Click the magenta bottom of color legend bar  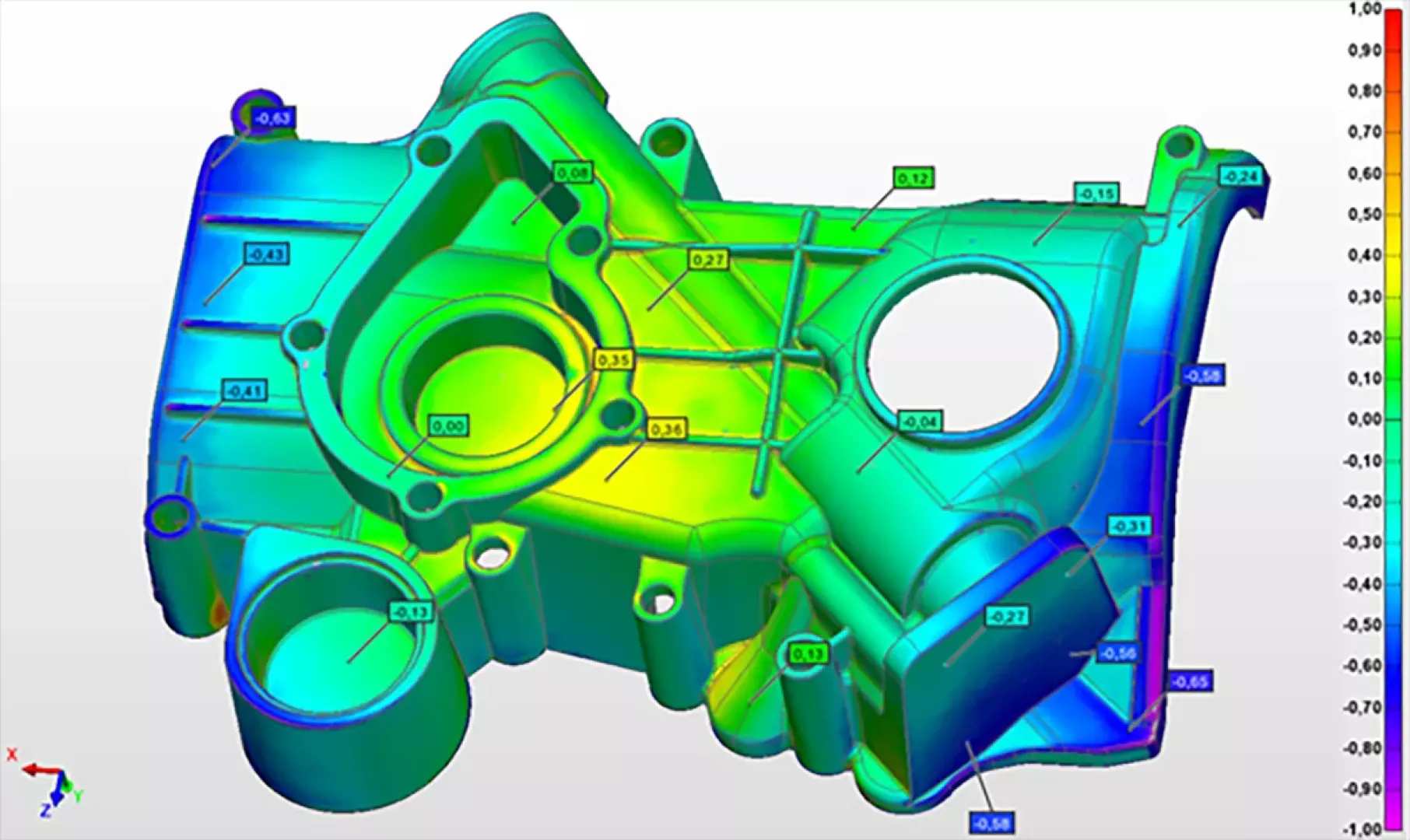point(1392,823)
